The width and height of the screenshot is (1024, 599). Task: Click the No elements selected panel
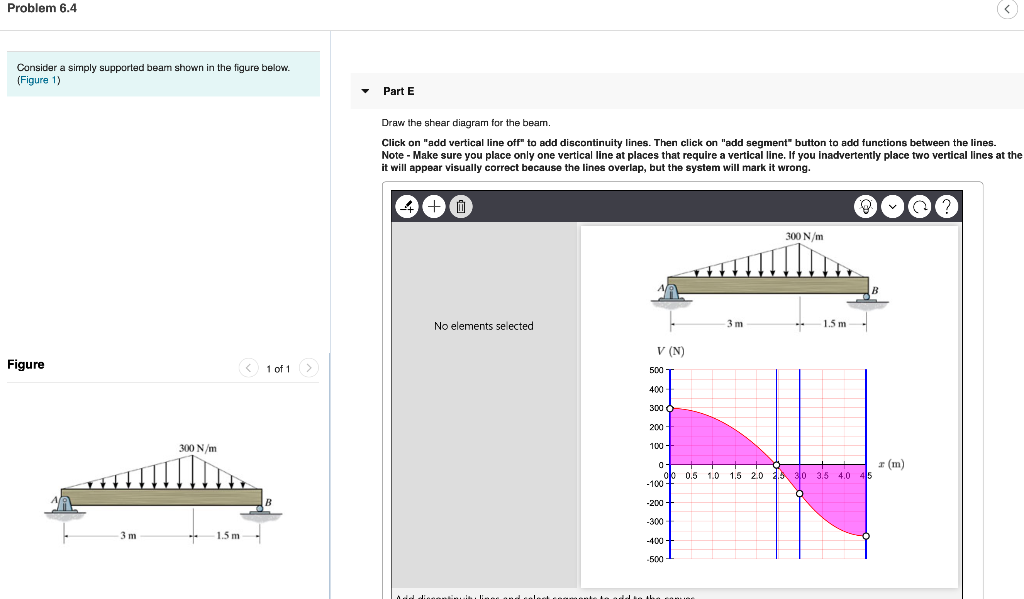(x=484, y=326)
